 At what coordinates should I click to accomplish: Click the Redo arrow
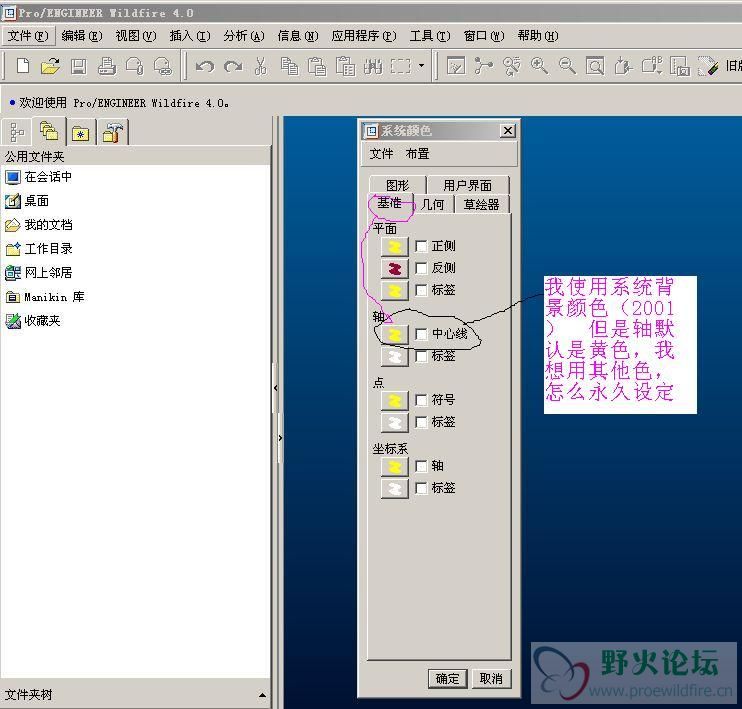pyautogui.click(x=233, y=66)
